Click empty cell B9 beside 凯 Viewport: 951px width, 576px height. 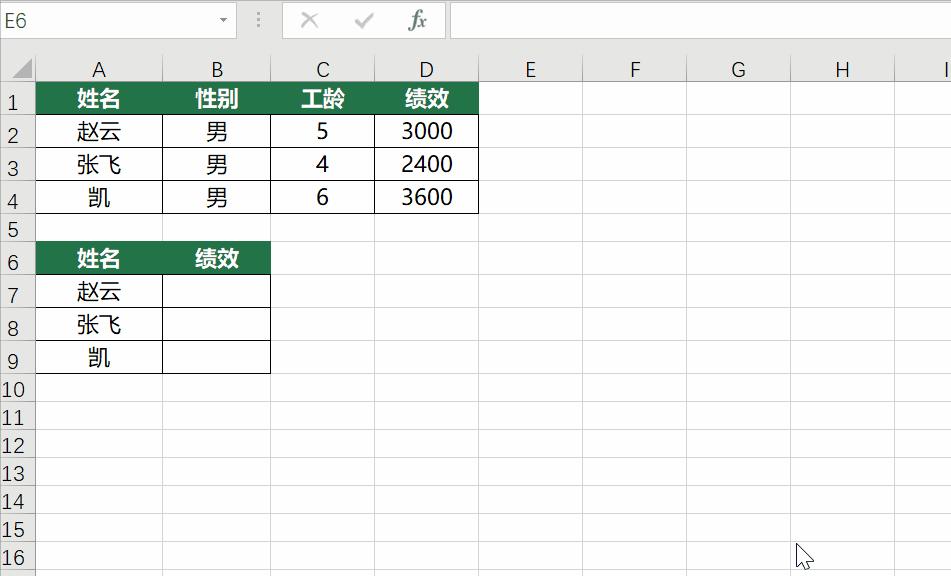217,357
